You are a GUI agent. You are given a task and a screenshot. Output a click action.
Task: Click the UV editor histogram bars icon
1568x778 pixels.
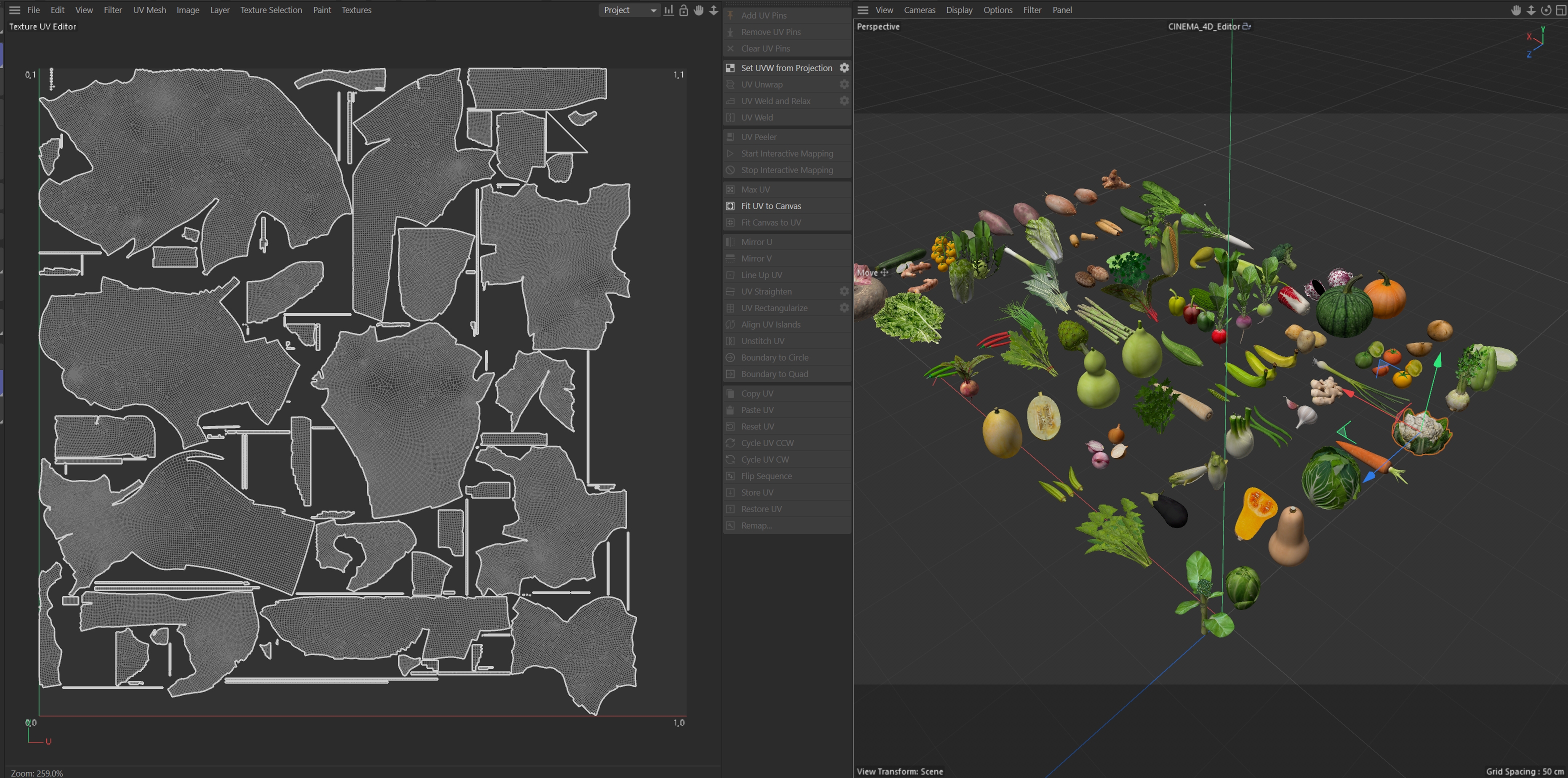pos(669,9)
